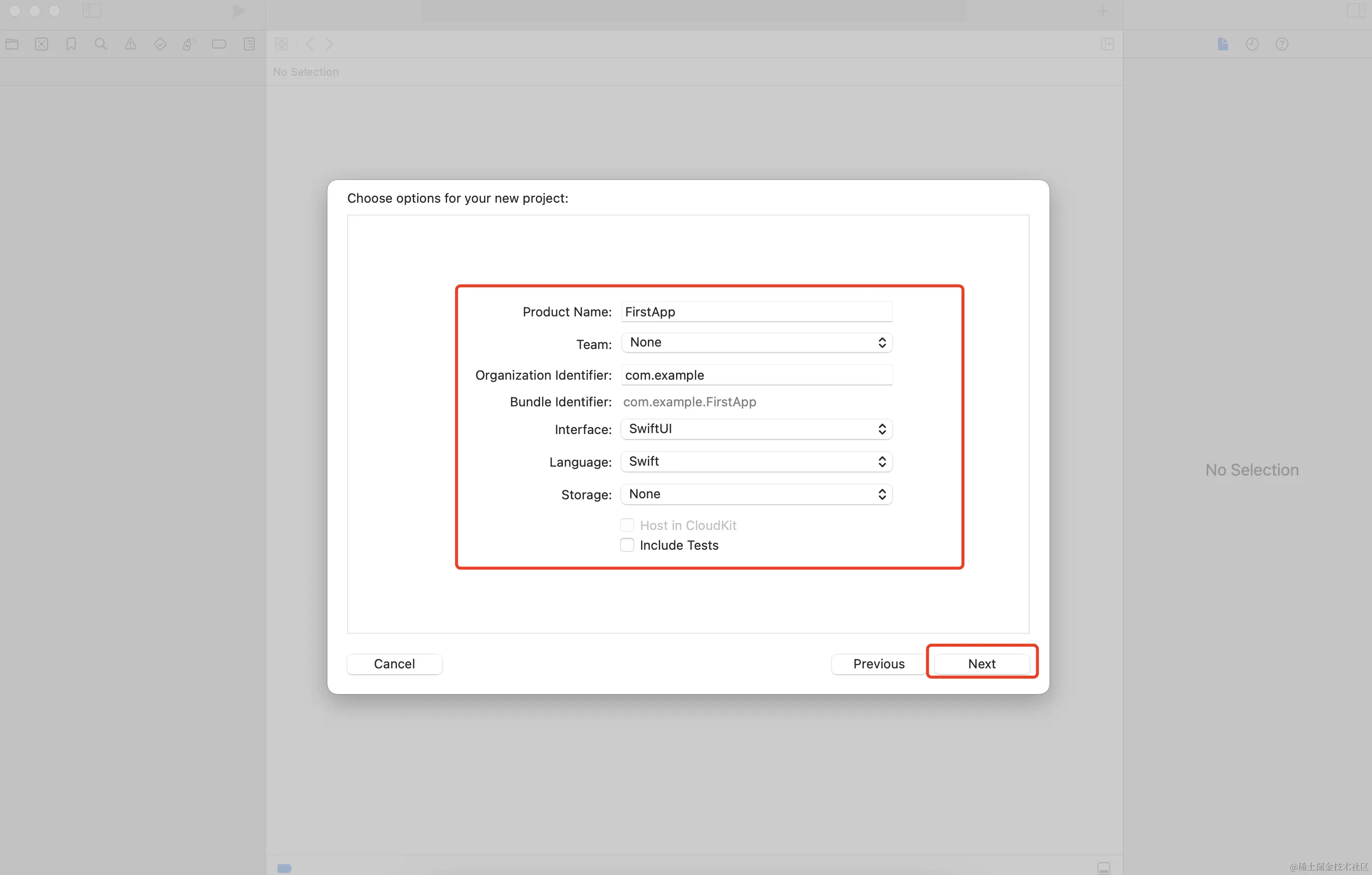Click the find navigator magnifier icon
Image resolution: width=1372 pixels, height=875 pixels.
pyautogui.click(x=101, y=44)
